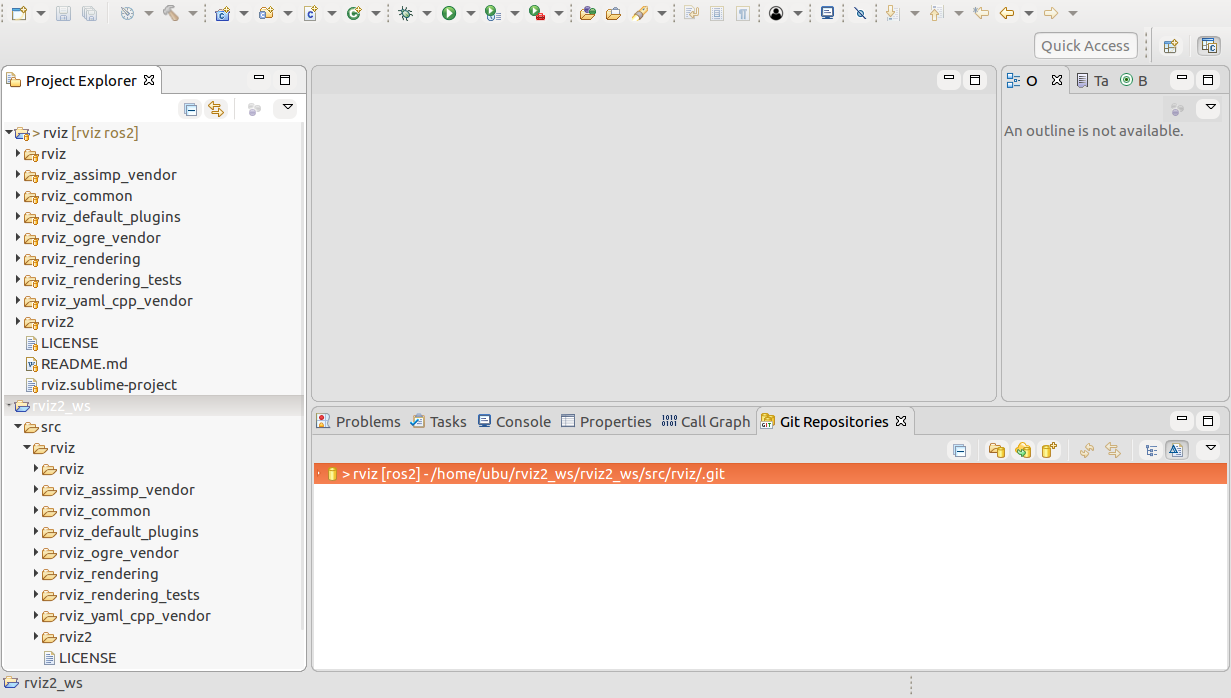Viewport: 1231px width, 698px height.
Task: Select the rviz [ros2] repository entry
Action: pyautogui.click(x=532, y=474)
